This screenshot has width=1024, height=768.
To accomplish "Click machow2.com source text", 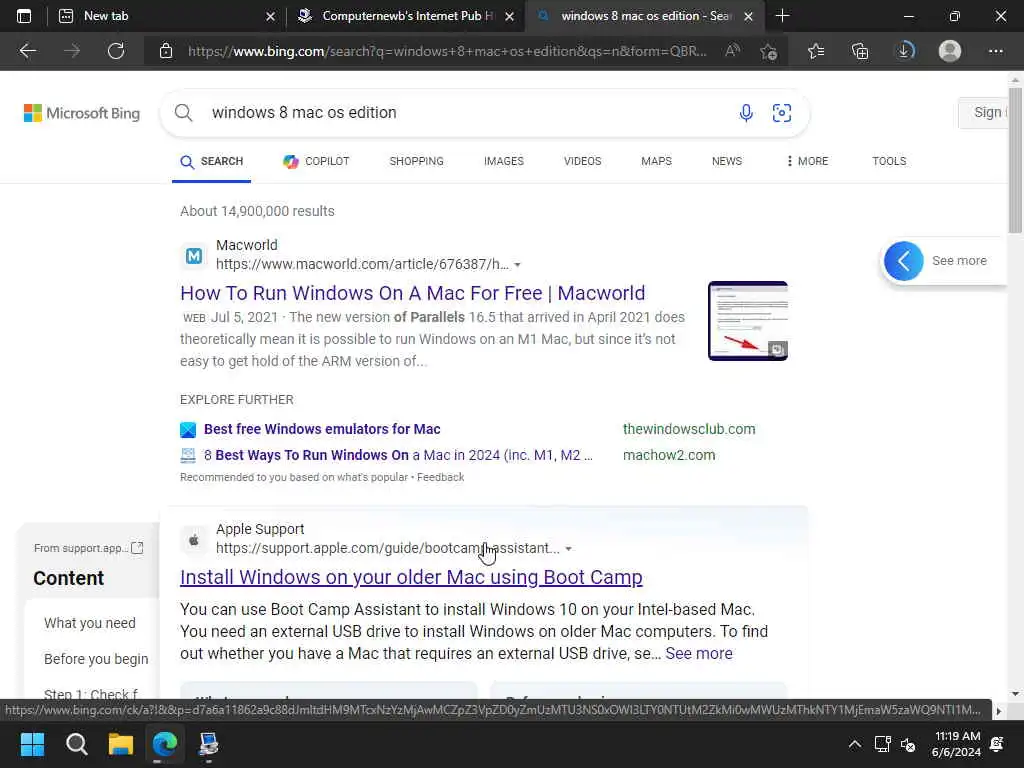I will [669, 455].
